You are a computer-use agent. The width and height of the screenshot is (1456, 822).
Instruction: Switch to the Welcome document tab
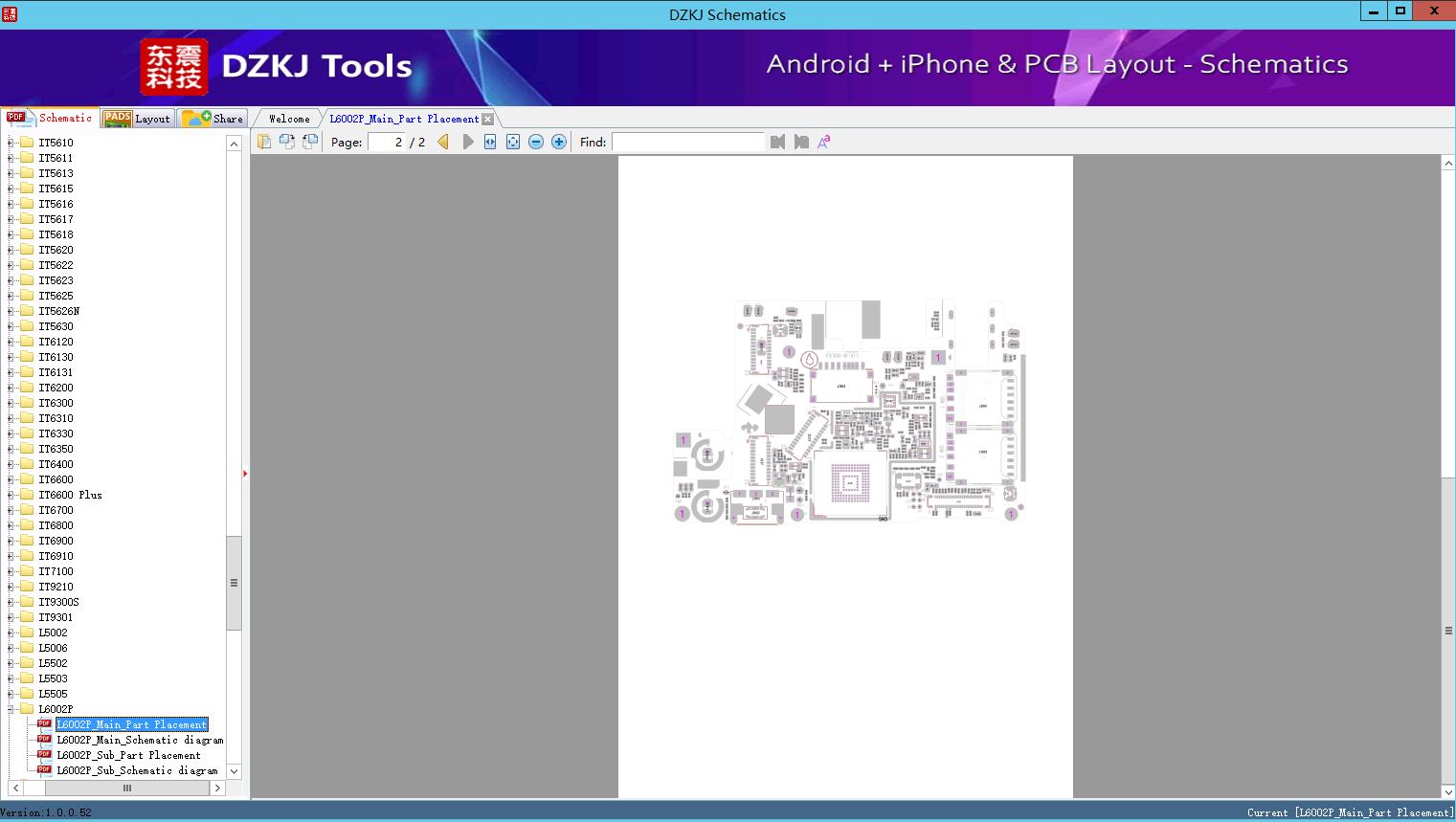(x=289, y=119)
